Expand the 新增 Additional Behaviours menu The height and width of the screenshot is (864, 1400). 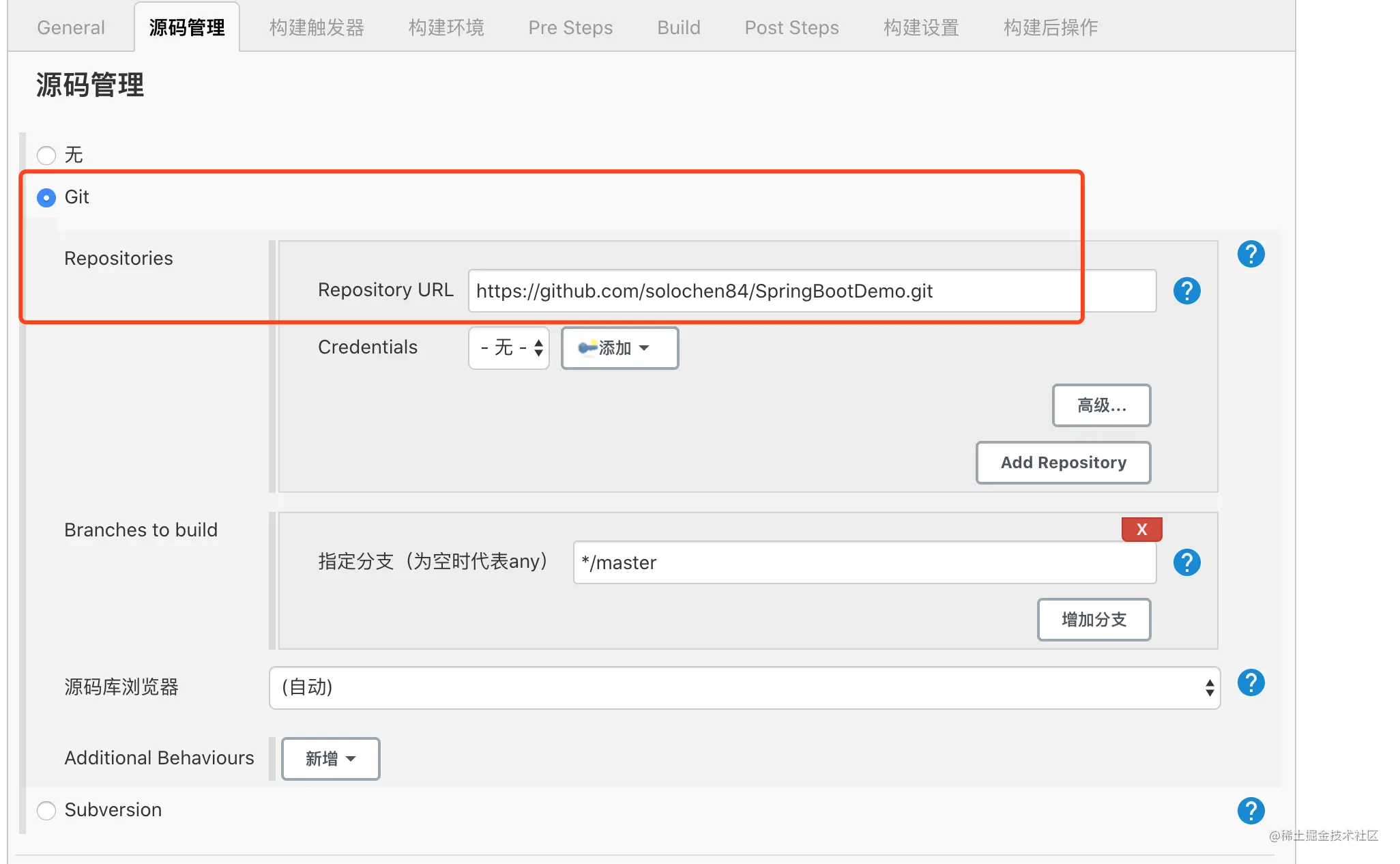click(x=331, y=759)
